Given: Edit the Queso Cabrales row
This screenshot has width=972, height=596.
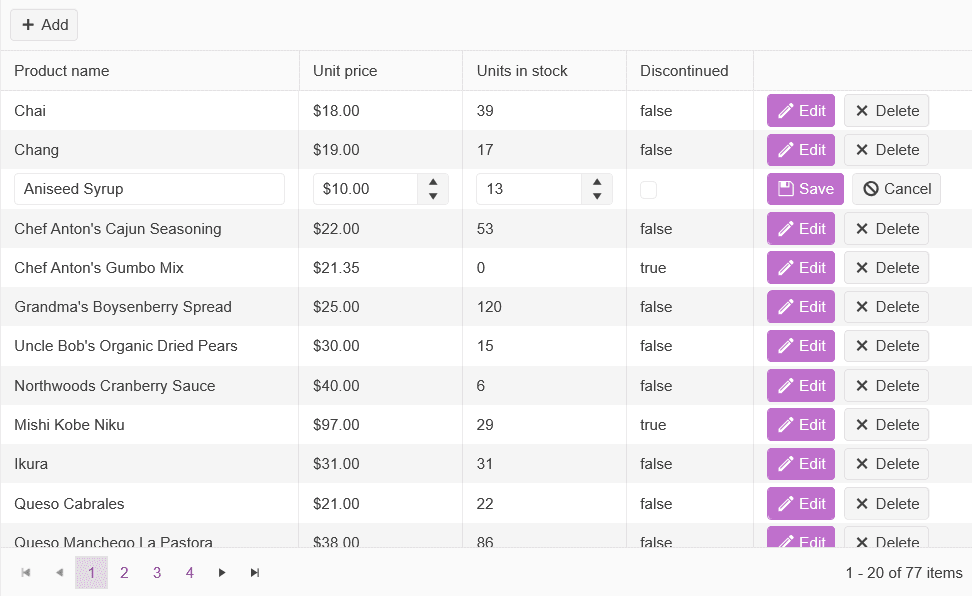Looking at the screenshot, I should point(801,504).
